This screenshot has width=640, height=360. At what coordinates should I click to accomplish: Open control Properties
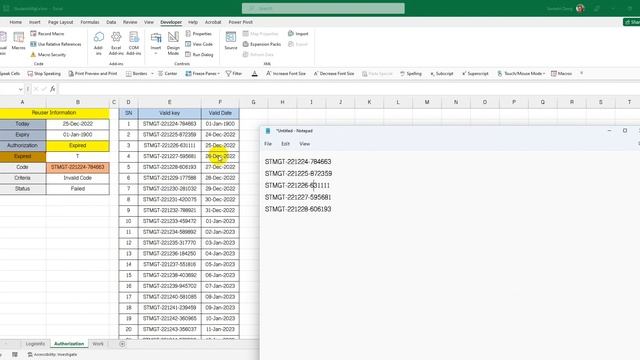click(x=198, y=33)
